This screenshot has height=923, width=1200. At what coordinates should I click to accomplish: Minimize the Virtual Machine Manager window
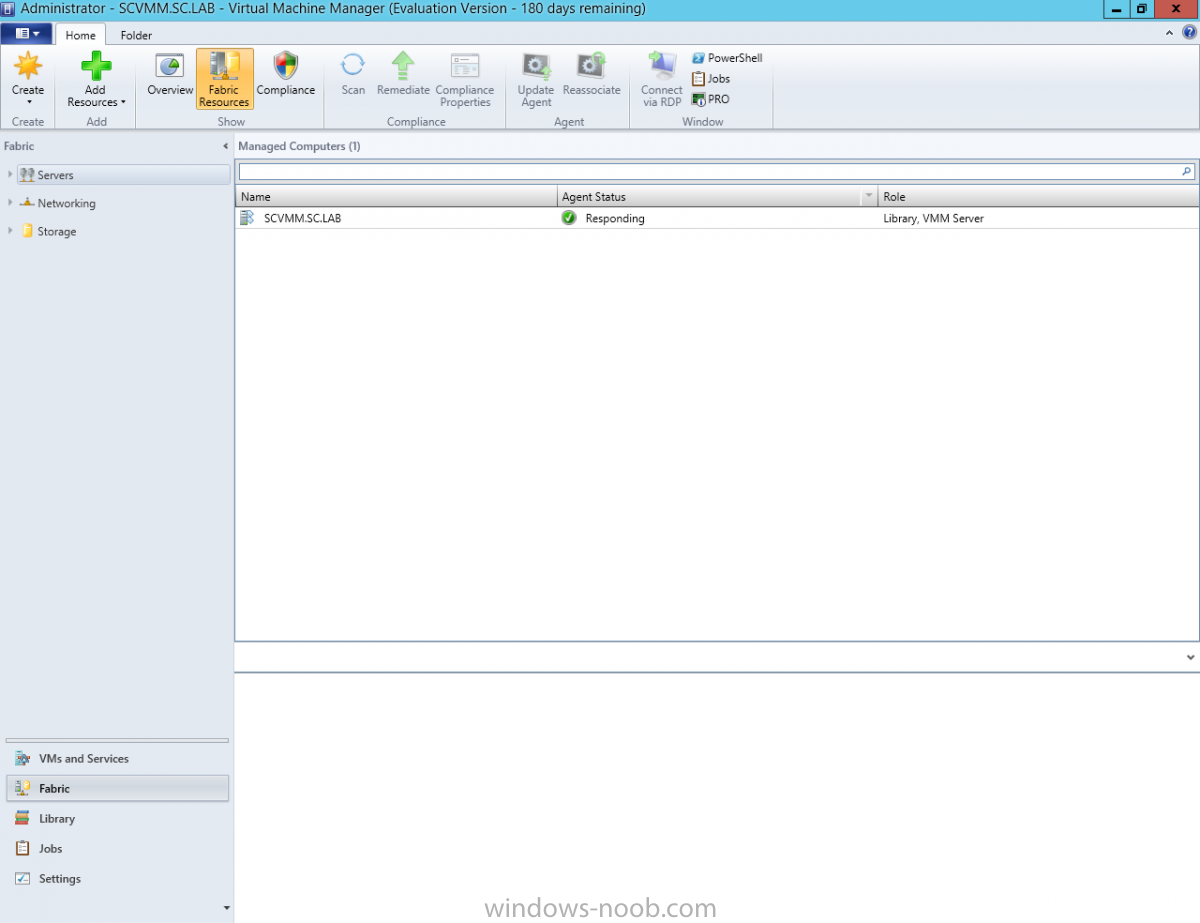tap(1118, 9)
